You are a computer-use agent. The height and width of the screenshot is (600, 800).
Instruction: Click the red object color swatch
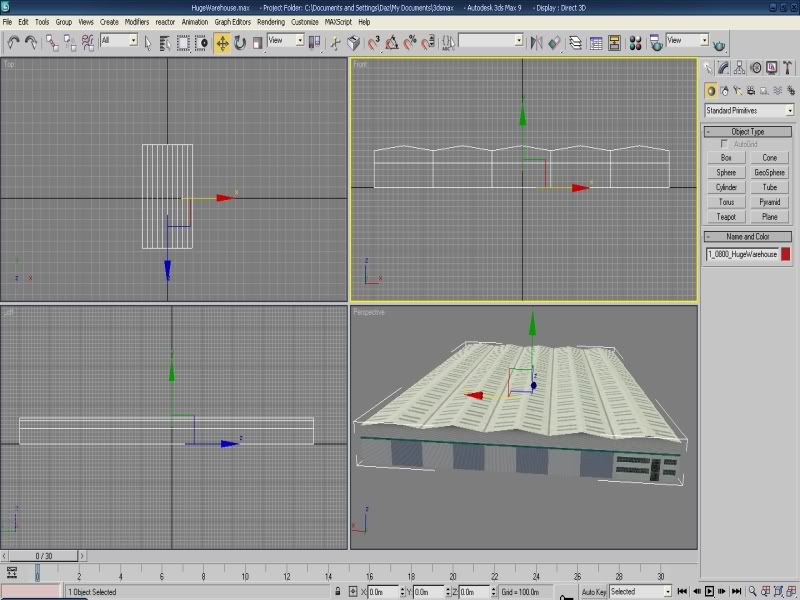pos(786,254)
